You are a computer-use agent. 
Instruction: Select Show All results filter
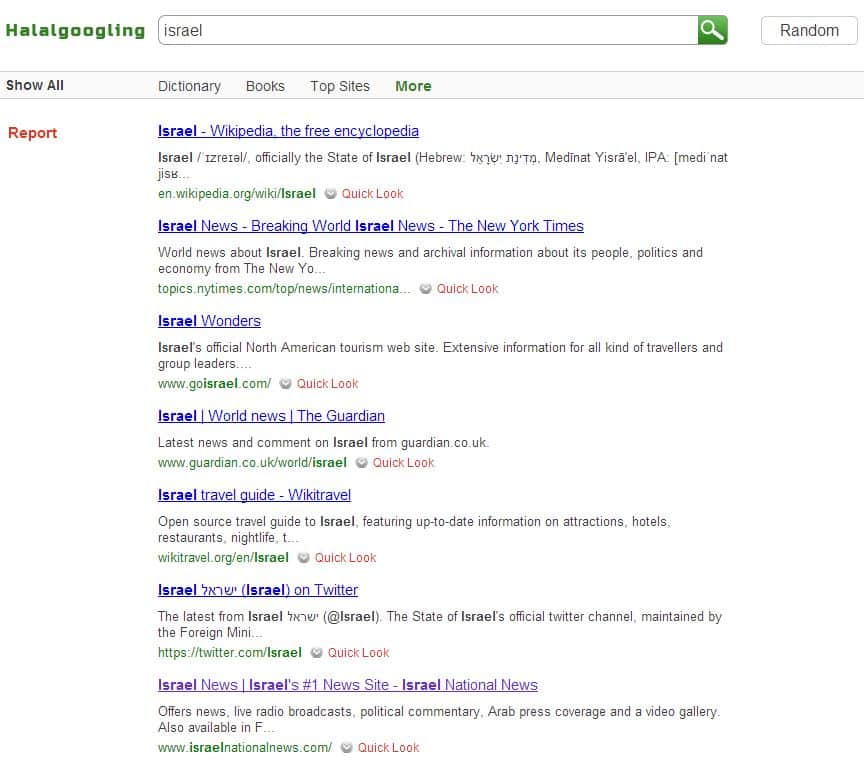click(35, 85)
